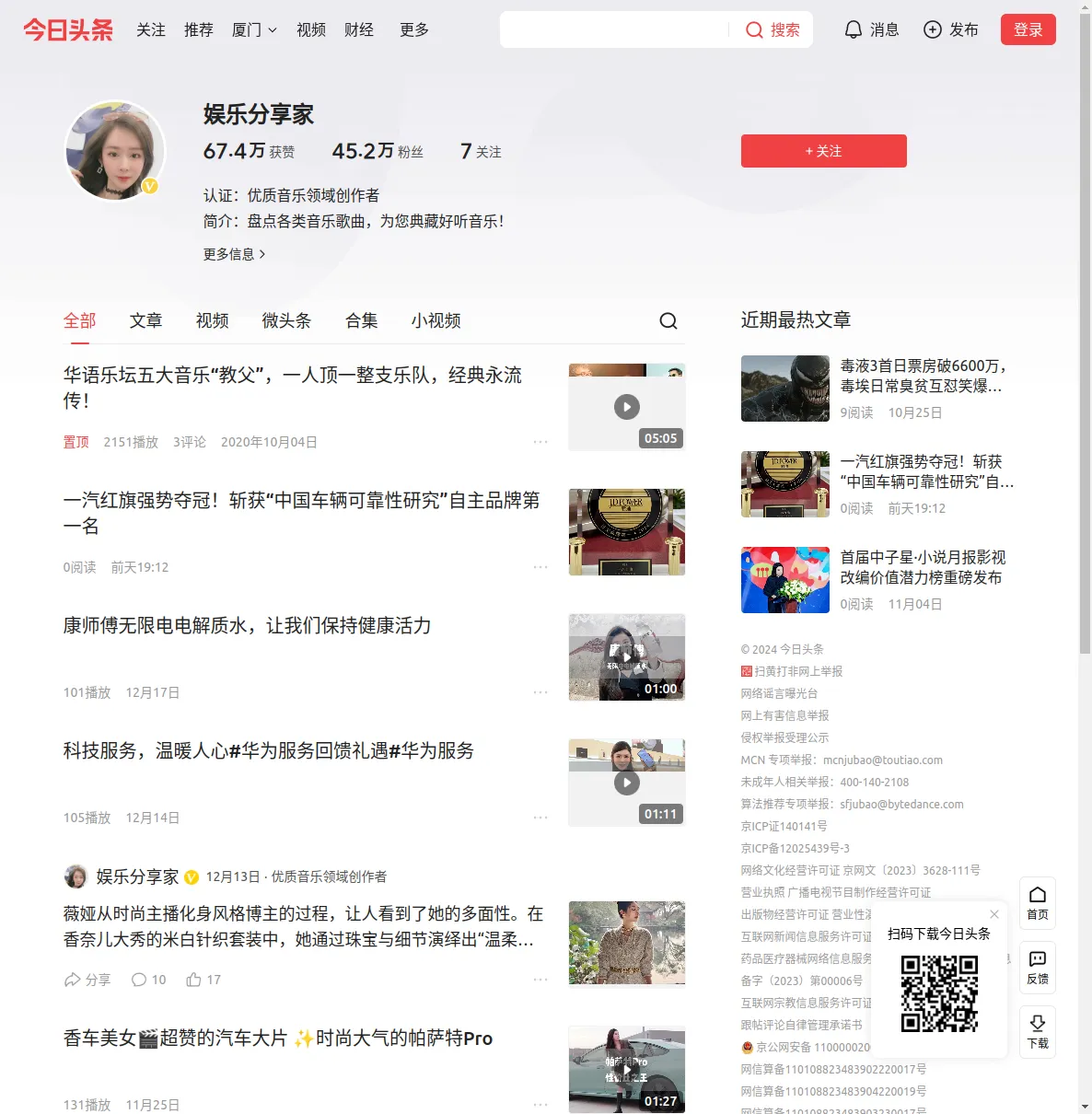The image size is (1092, 1114).
Task: Click the 登录 login button
Action: tap(1028, 29)
